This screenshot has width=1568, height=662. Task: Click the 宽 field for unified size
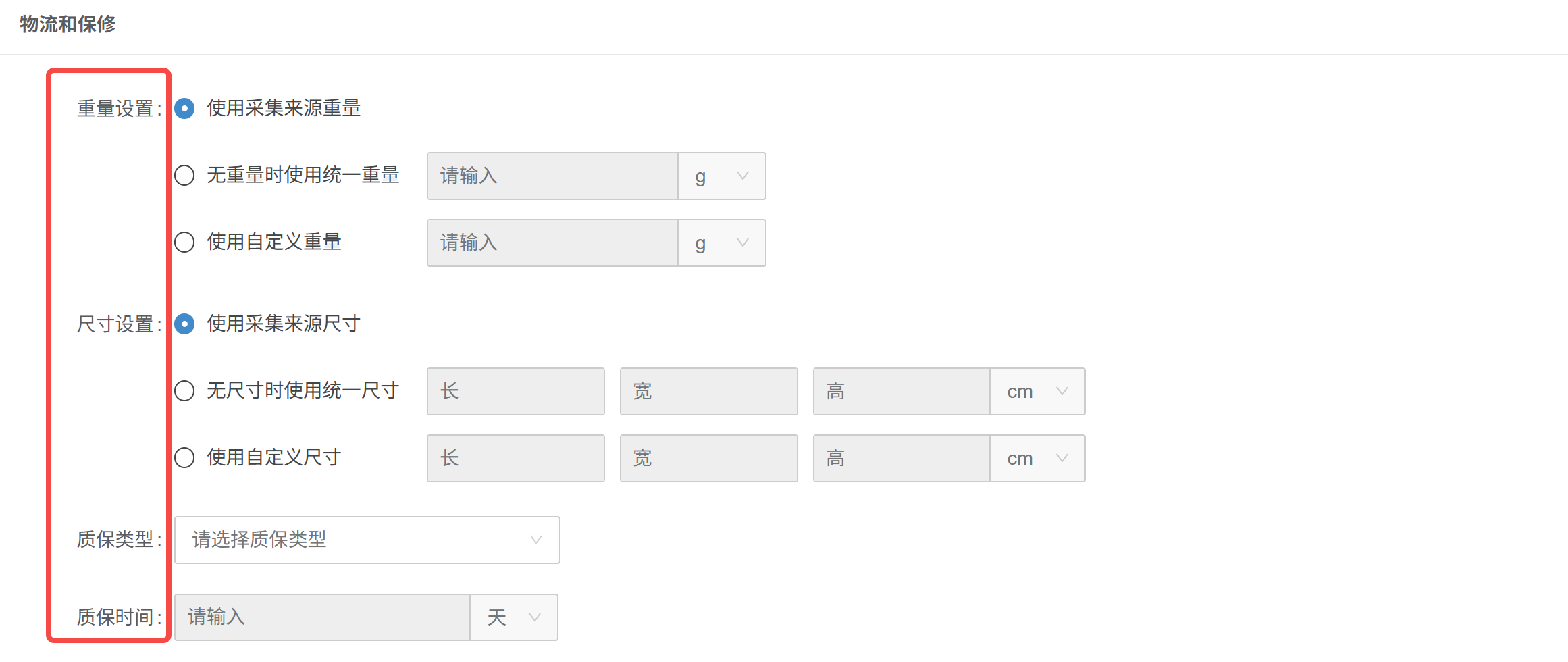708,391
